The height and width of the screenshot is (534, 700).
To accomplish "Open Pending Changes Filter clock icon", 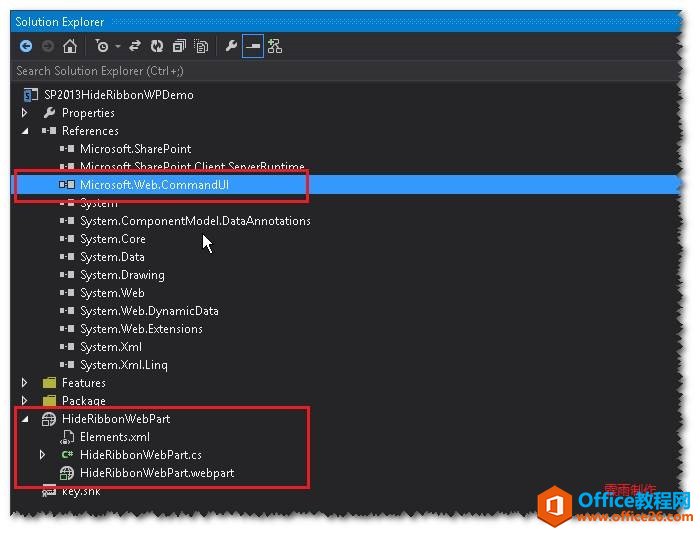I will 102,46.
